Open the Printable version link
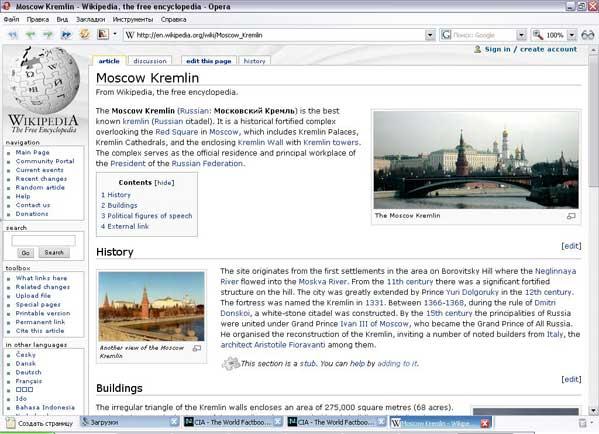The image size is (599, 434). pos(43,313)
